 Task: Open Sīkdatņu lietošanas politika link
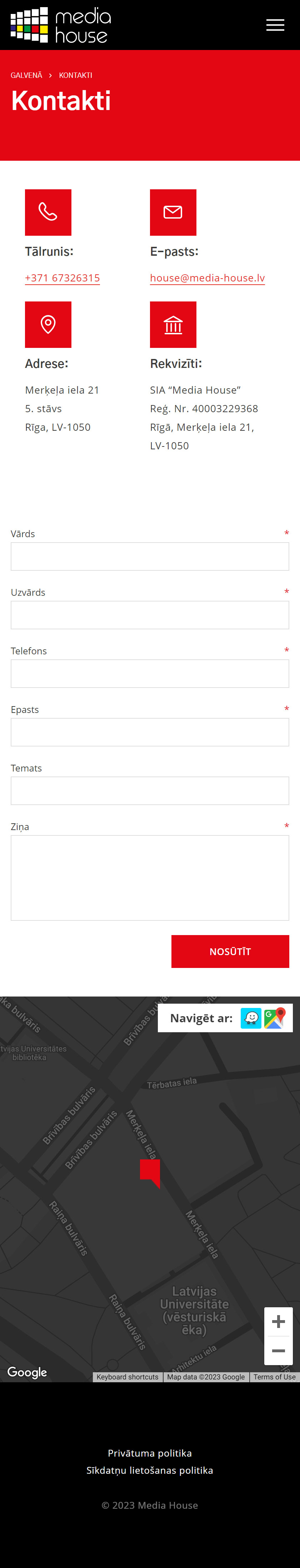(x=150, y=1470)
